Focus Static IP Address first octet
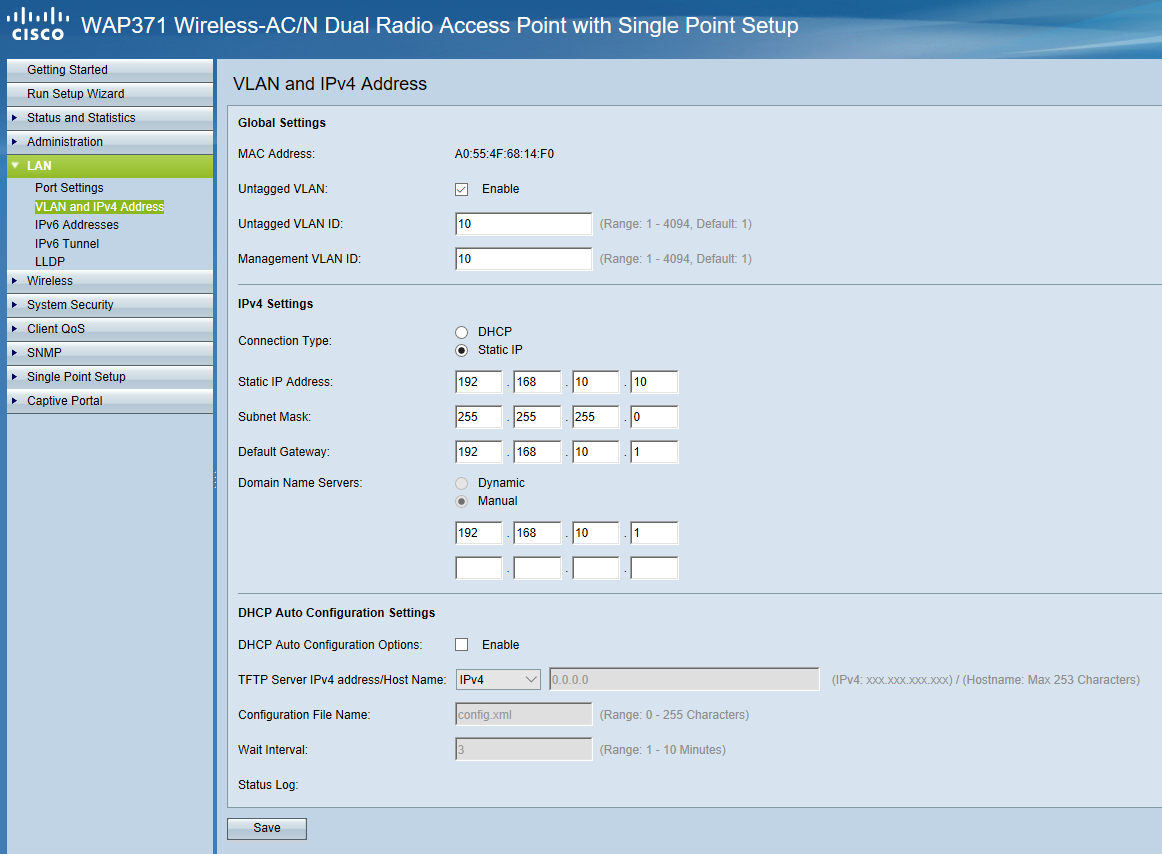Image resolution: width=1162 pixels, height=854 pixels. pos(479,382)
